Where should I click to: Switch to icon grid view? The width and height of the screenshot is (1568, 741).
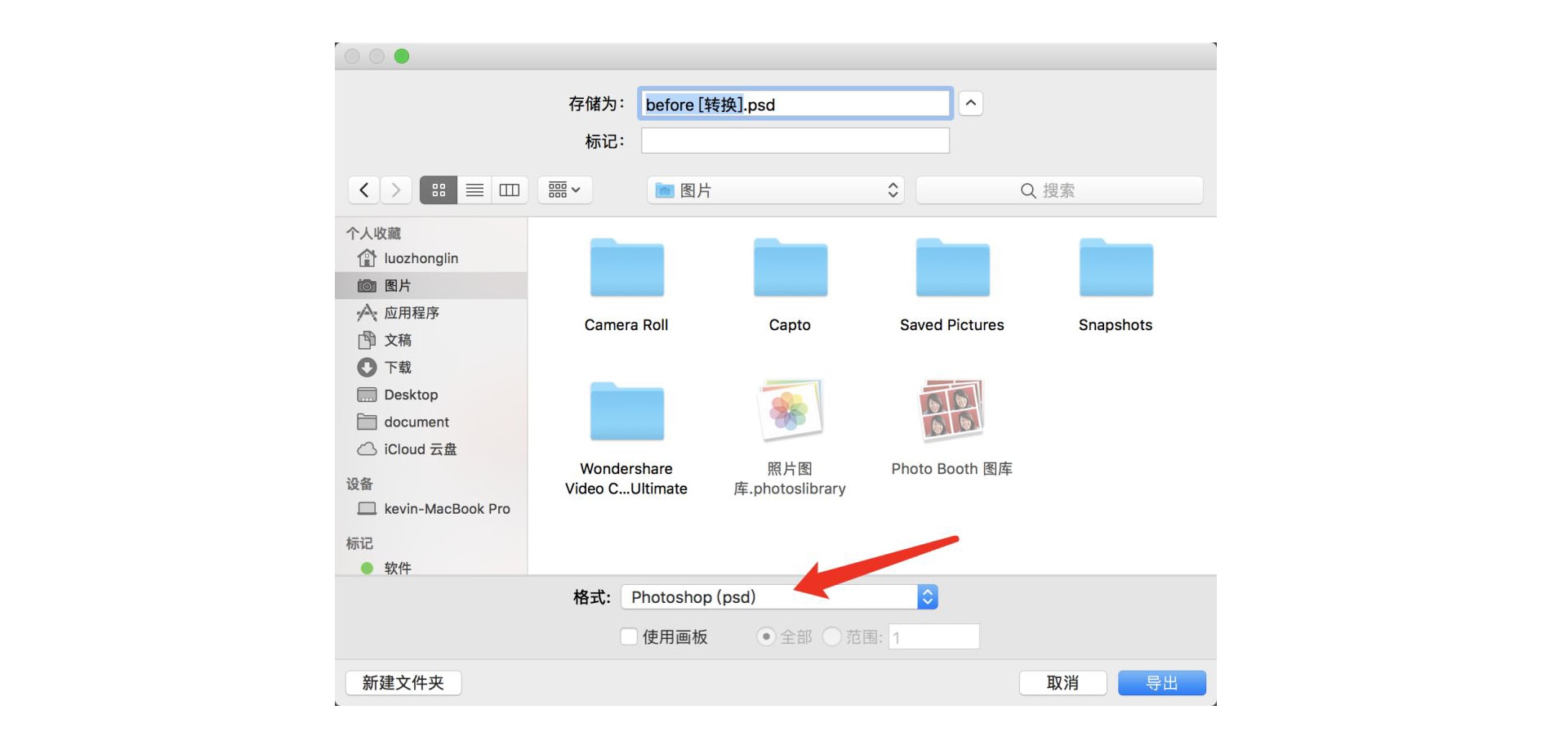pos(439,190)
